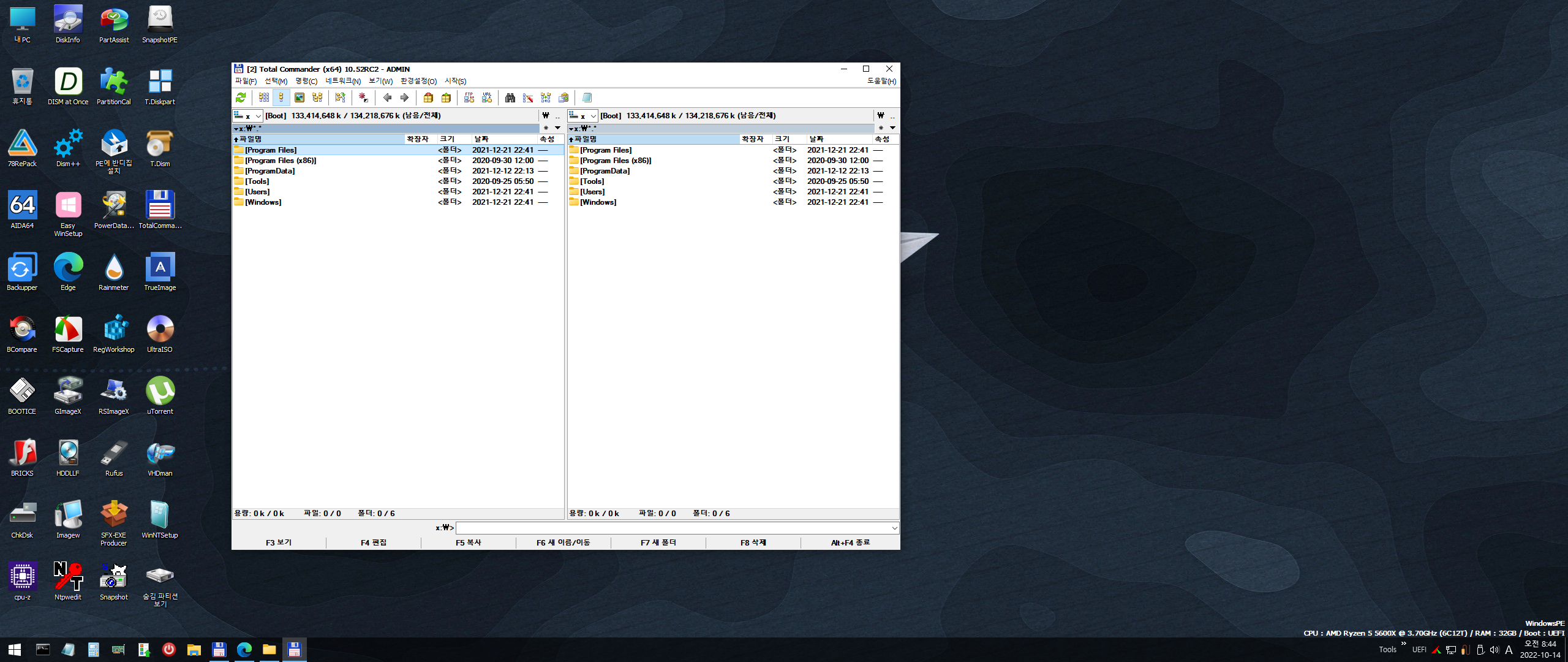Pack files using the box with red arrow
Viewport: 1568px width, 662px height.
428,97
